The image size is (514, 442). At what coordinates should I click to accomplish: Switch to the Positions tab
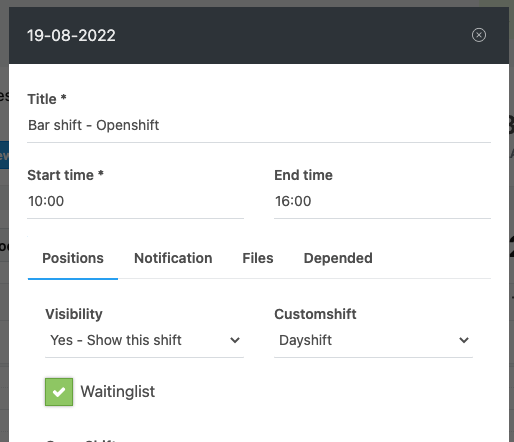(x=73, y=258)
